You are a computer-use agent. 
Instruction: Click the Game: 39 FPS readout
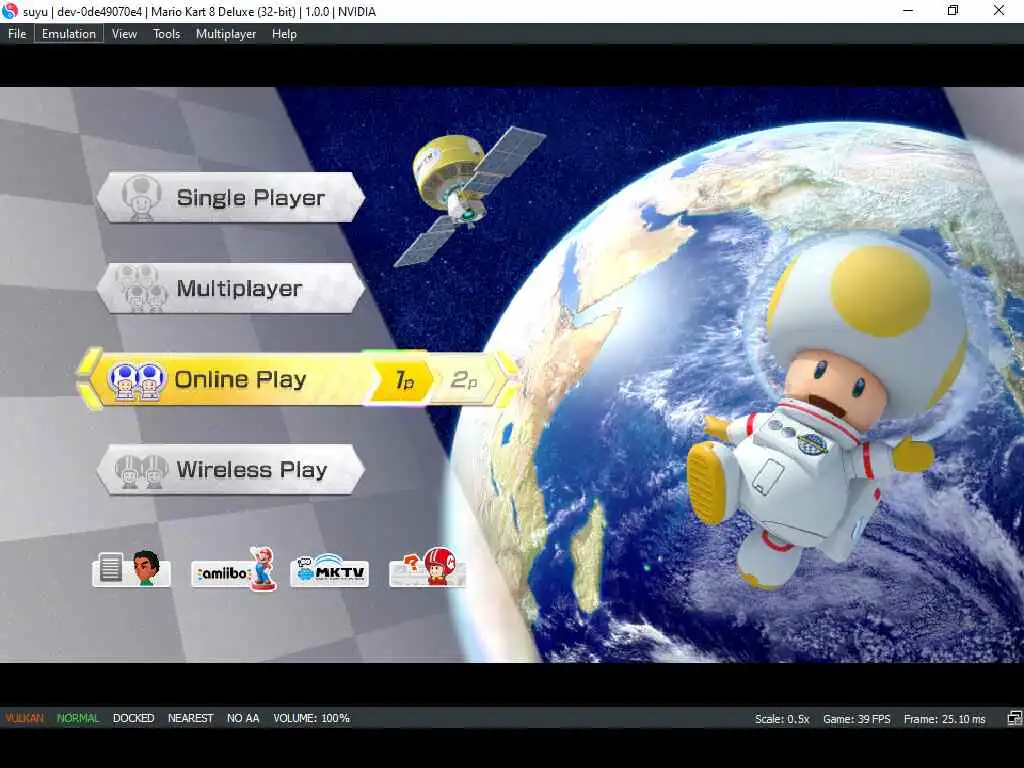856,718
